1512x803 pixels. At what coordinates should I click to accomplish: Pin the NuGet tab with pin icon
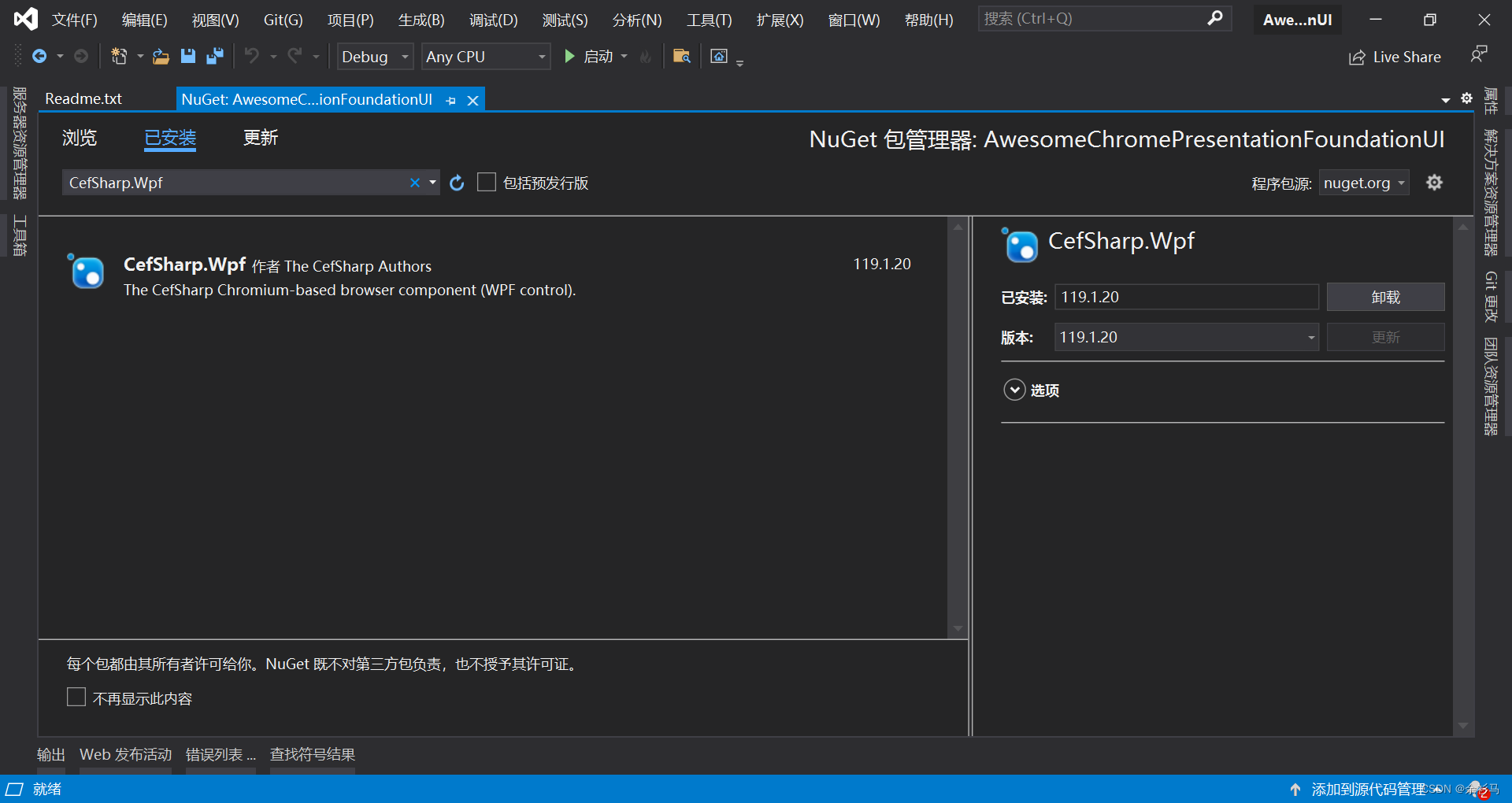[x=451, y=101]
